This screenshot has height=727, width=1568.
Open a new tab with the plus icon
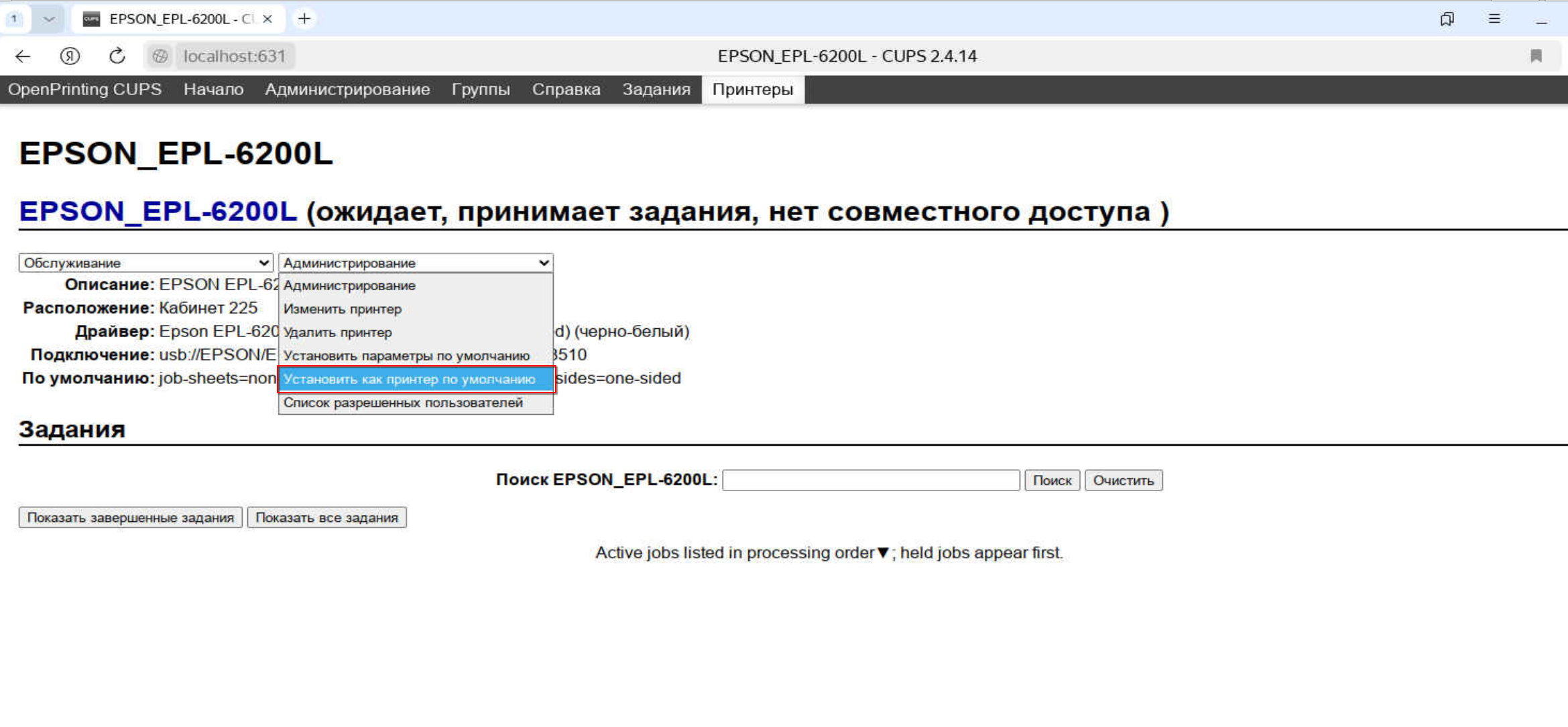click(304, 19)
